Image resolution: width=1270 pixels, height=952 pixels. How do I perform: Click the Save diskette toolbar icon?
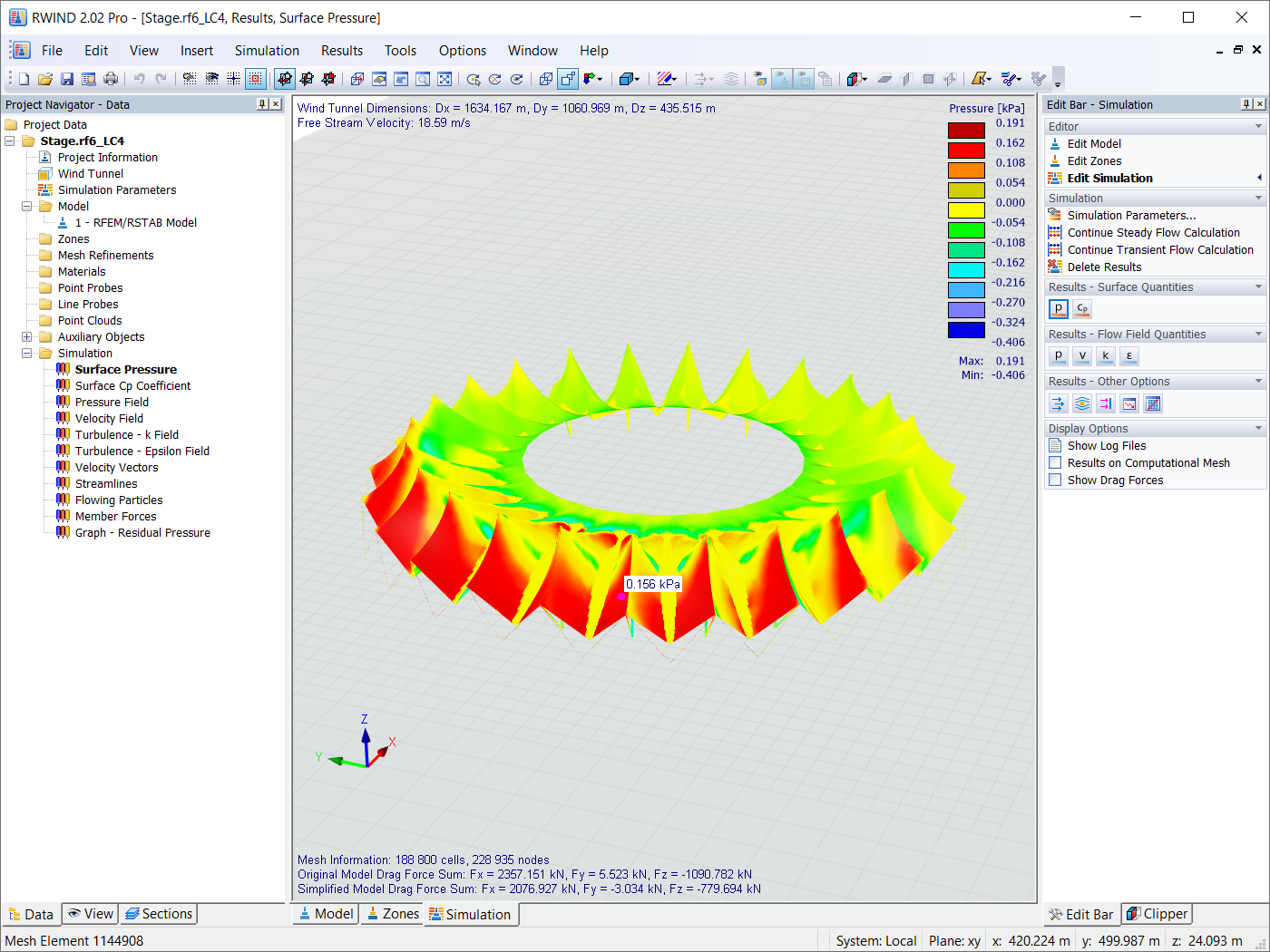(67, 79)
